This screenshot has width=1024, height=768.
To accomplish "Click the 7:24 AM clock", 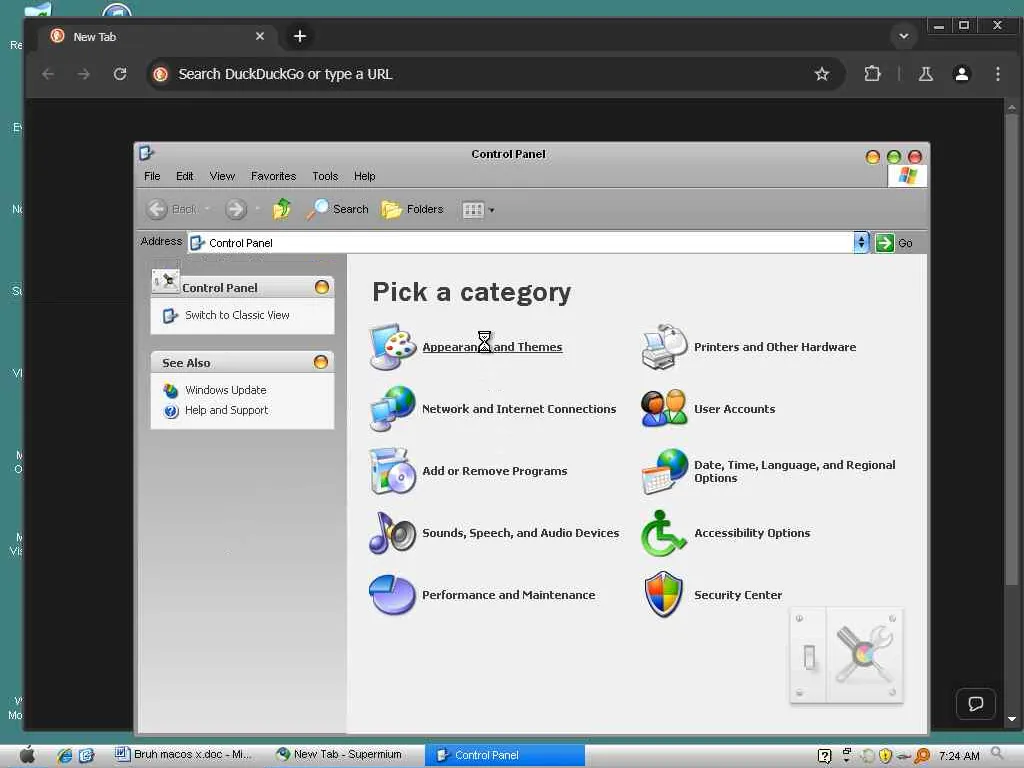I will 959,756.
